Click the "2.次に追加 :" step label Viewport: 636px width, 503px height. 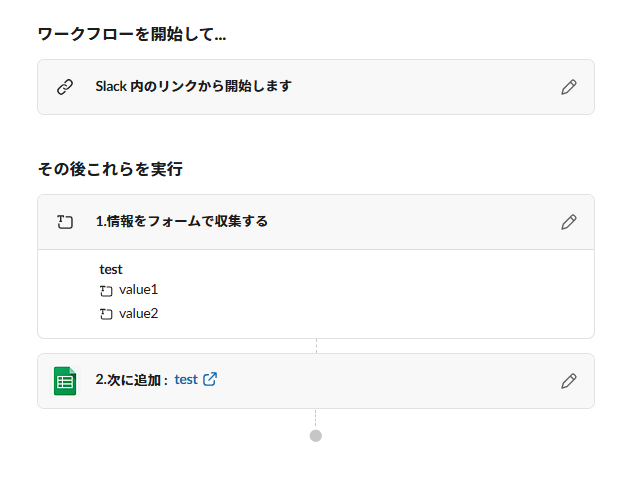(131, 380)
